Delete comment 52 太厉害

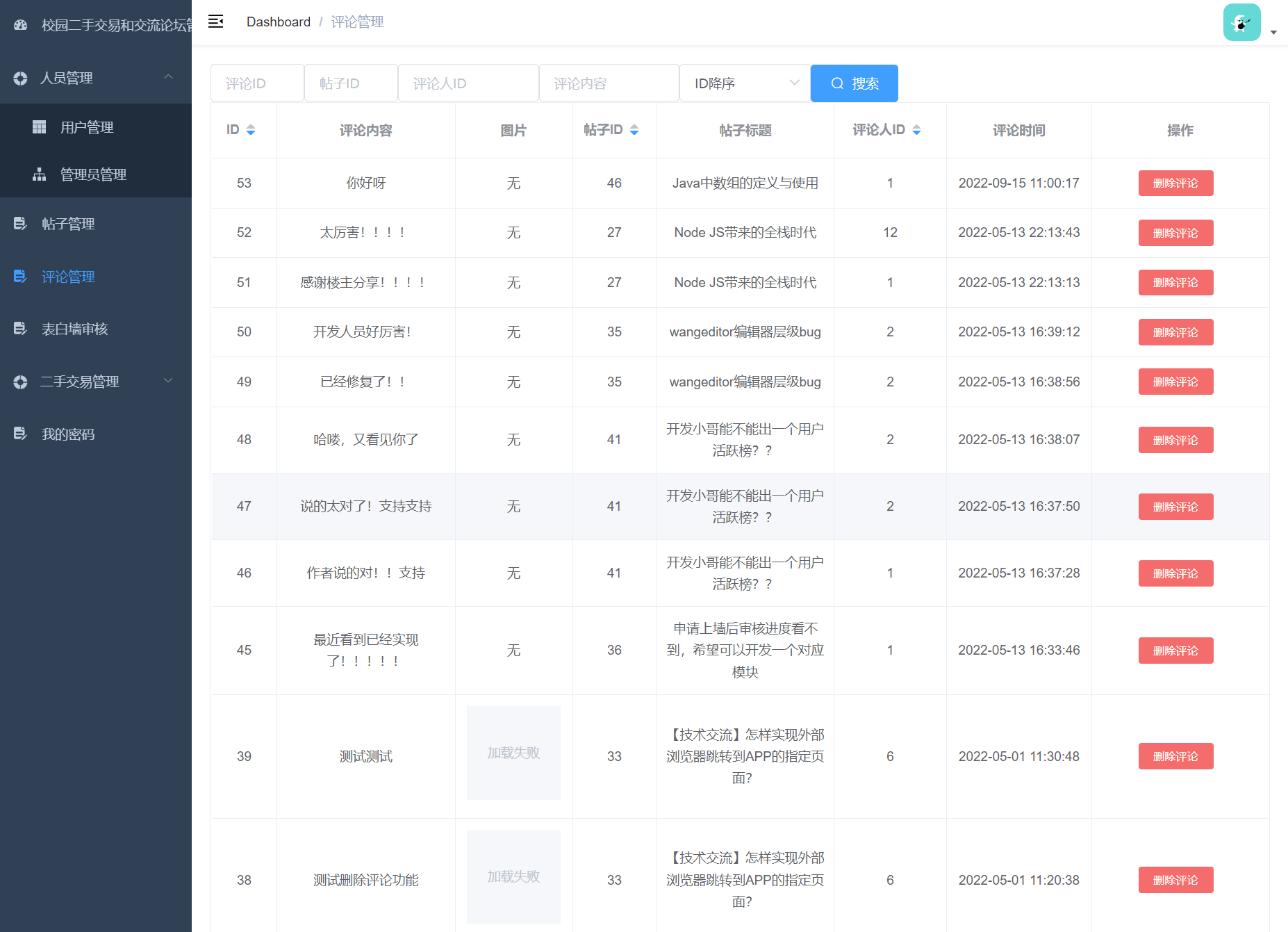(x=1175, y=233)
